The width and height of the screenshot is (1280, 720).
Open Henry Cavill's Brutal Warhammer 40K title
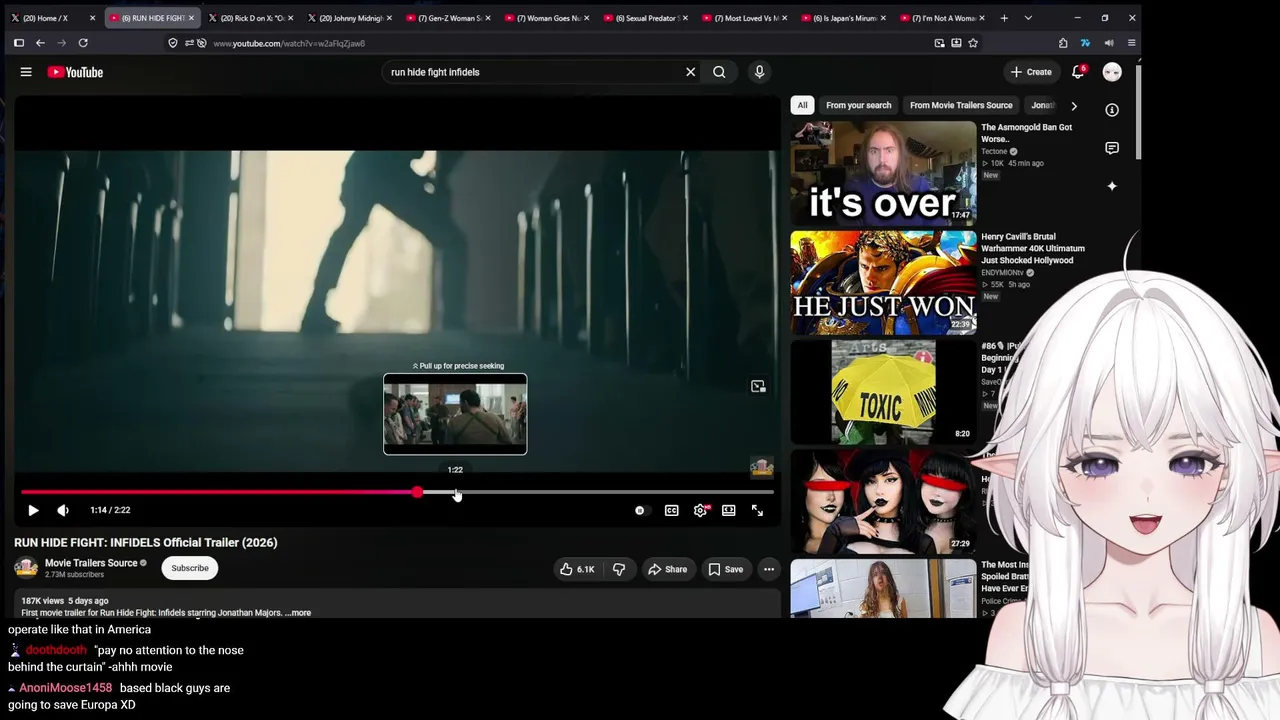(1033, 249)
